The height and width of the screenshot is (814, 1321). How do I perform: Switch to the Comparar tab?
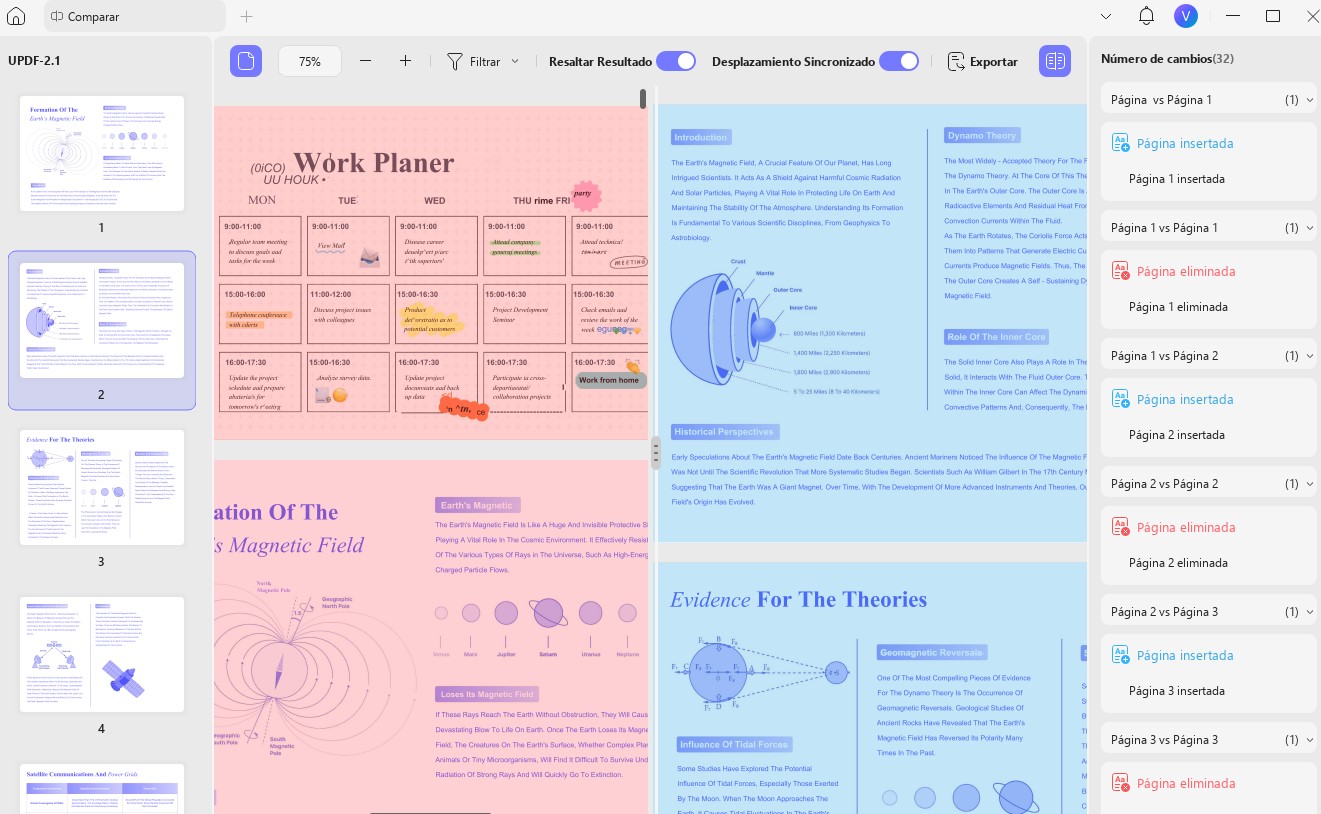(x=135, y=16)
